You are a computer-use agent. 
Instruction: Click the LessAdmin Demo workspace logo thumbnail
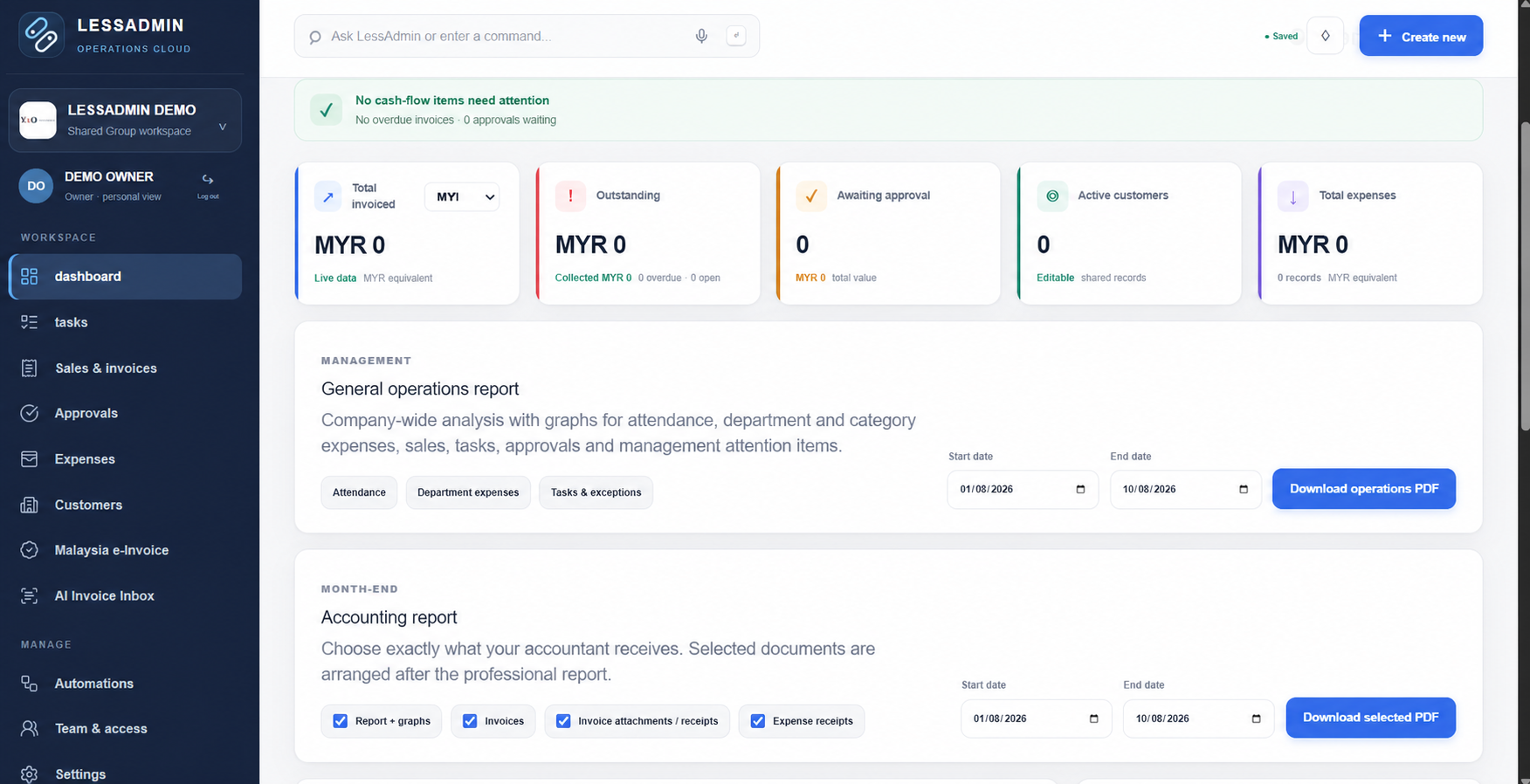coord(38,120)
